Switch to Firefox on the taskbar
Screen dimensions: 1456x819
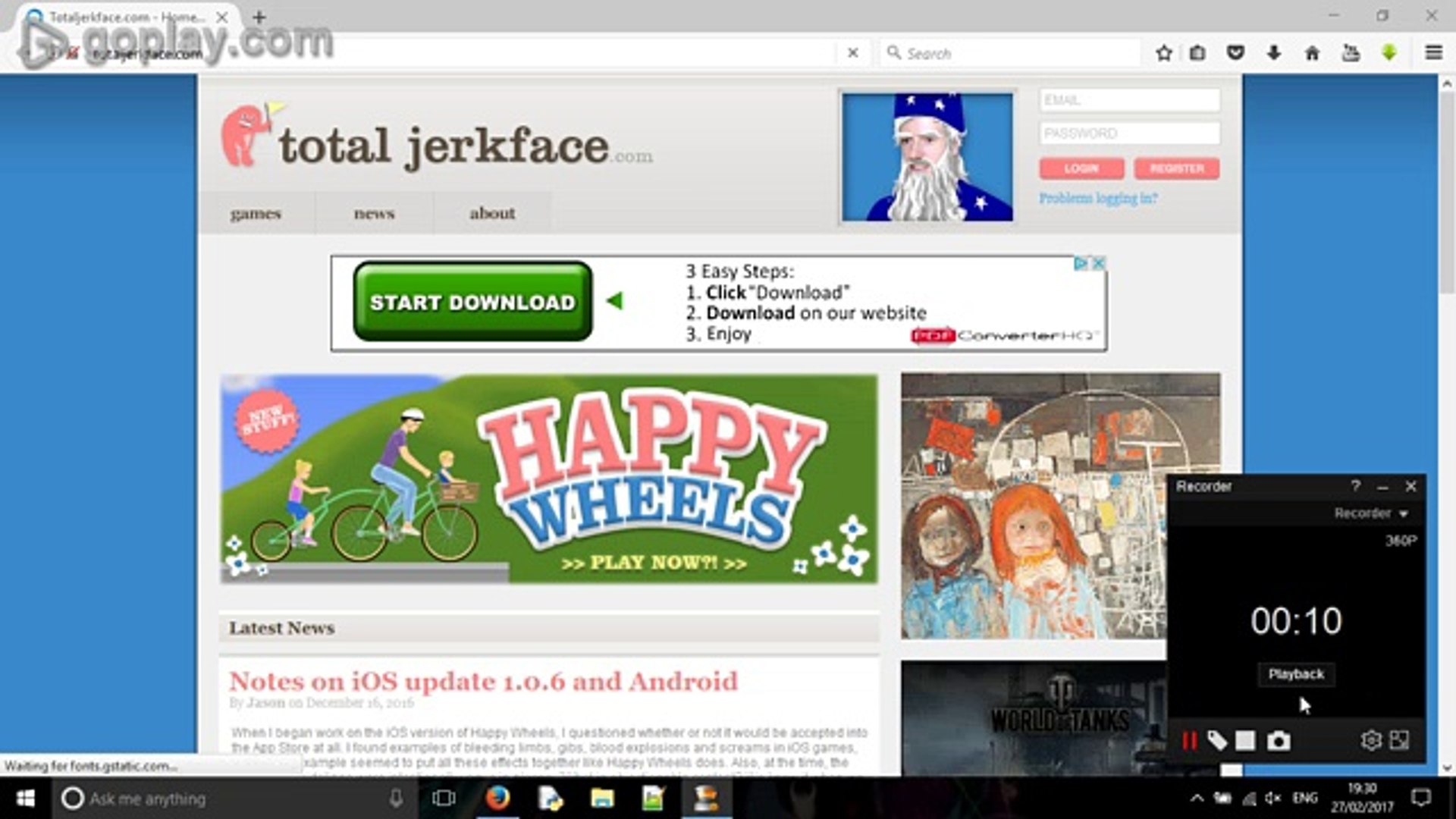click(x=497, y=799)
